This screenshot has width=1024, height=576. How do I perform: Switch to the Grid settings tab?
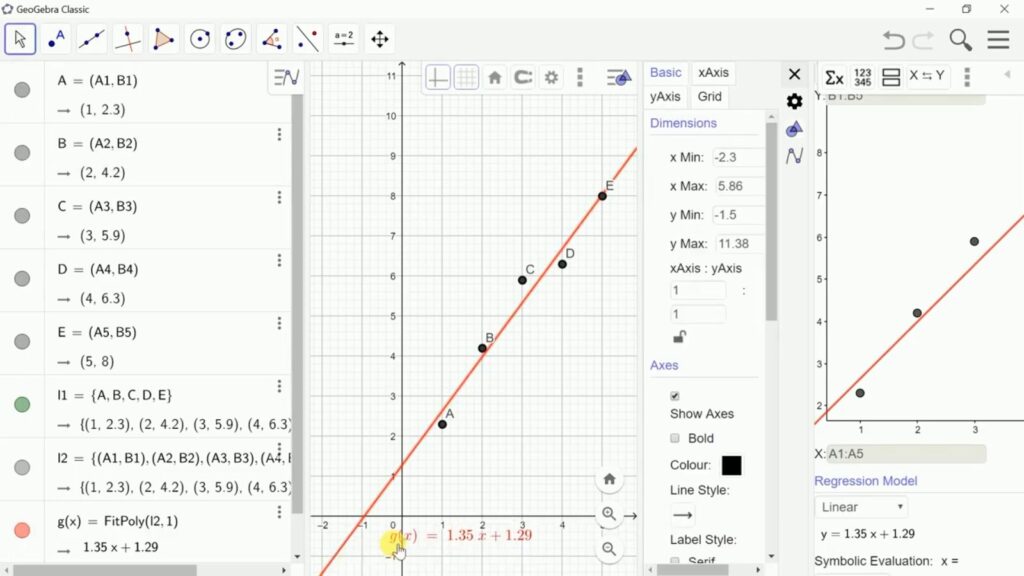709,97
